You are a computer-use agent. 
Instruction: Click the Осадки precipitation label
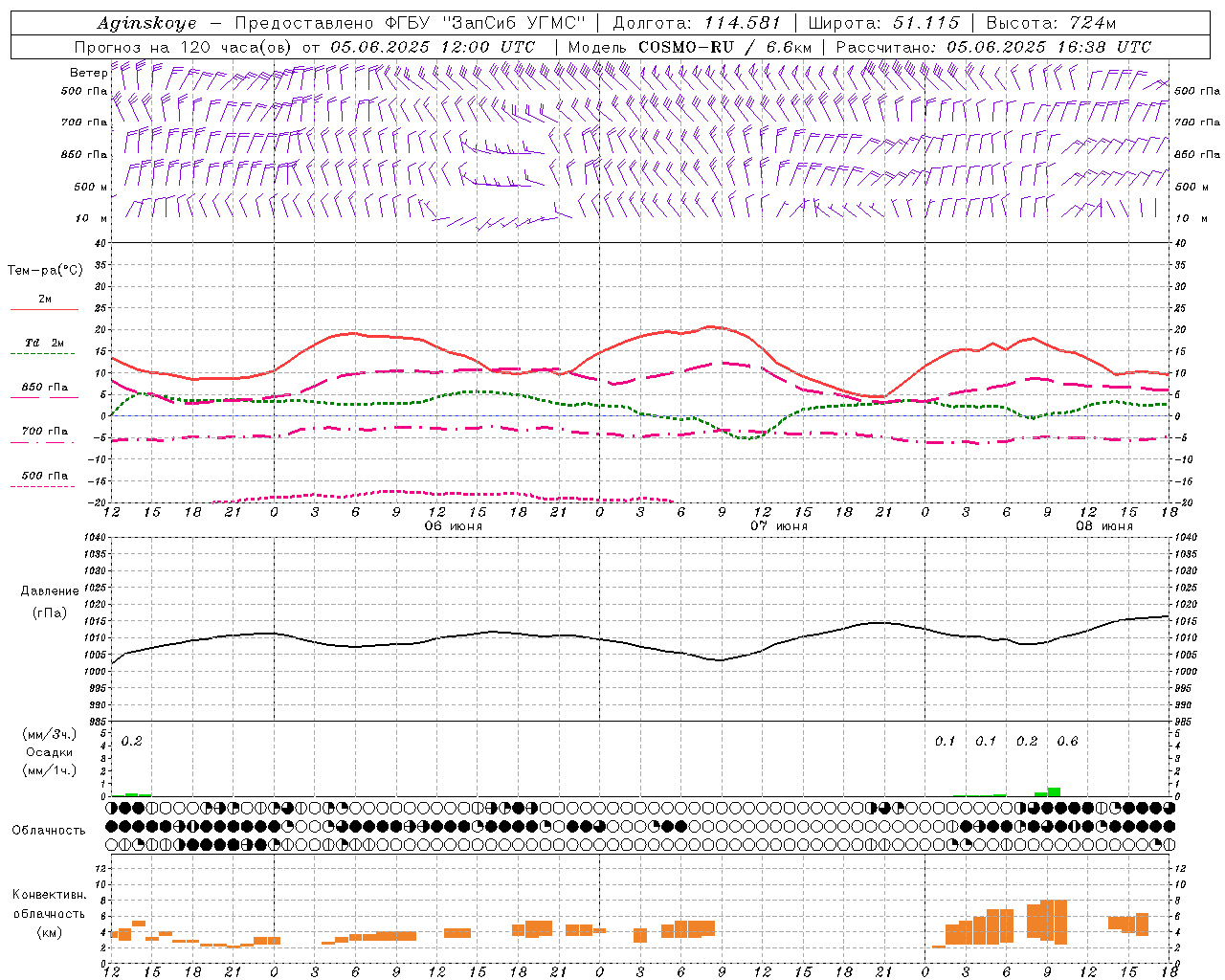point(49,752)
